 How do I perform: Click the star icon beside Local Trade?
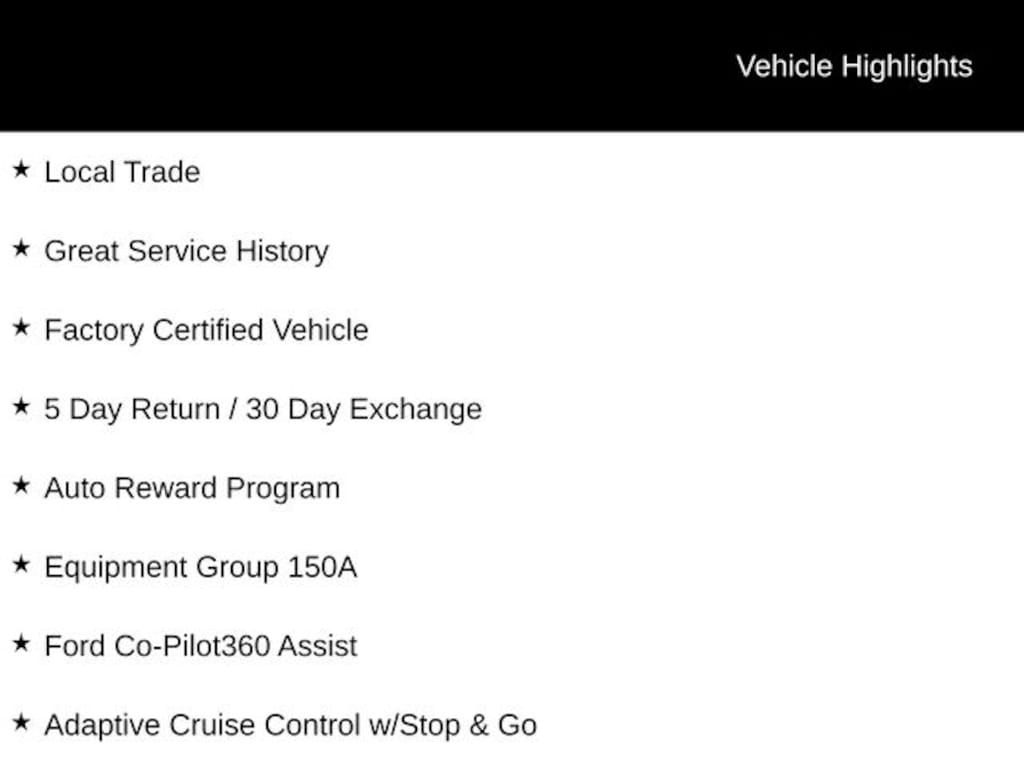click(x=21, y=170)
